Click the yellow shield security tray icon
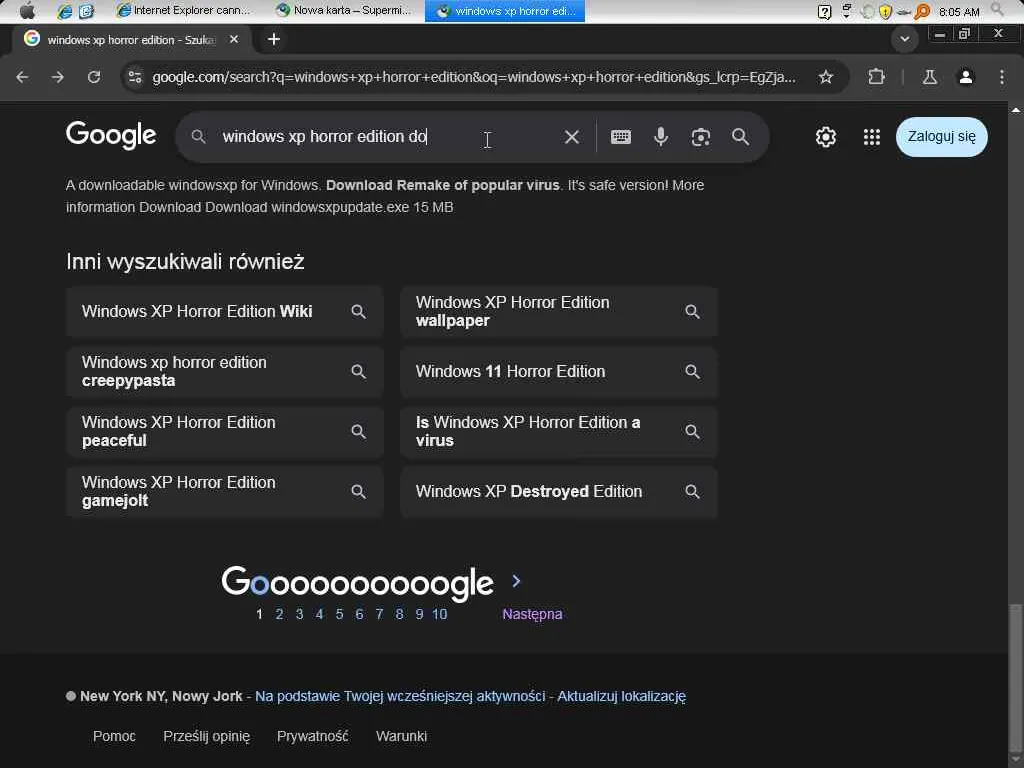This screenshot has height=768, width=1024. tap(886, 11)
